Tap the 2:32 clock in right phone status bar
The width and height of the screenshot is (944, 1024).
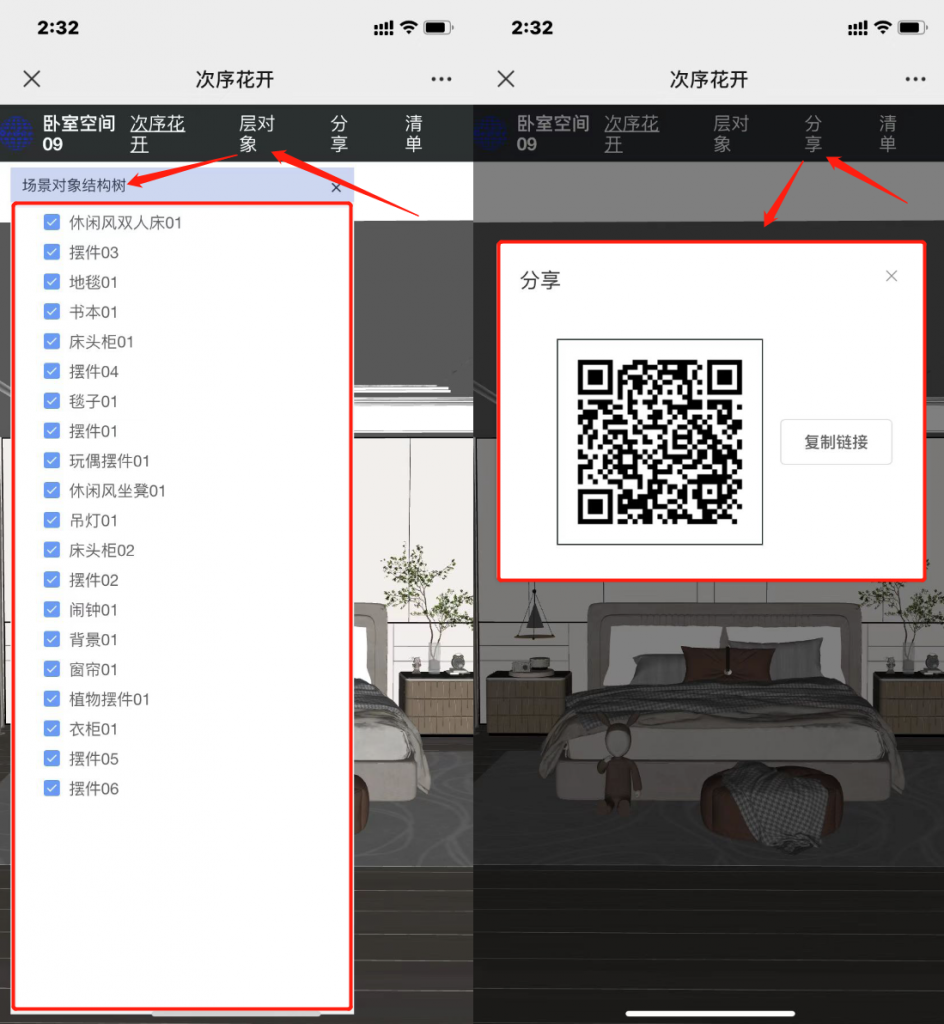(x=532, y=27)
